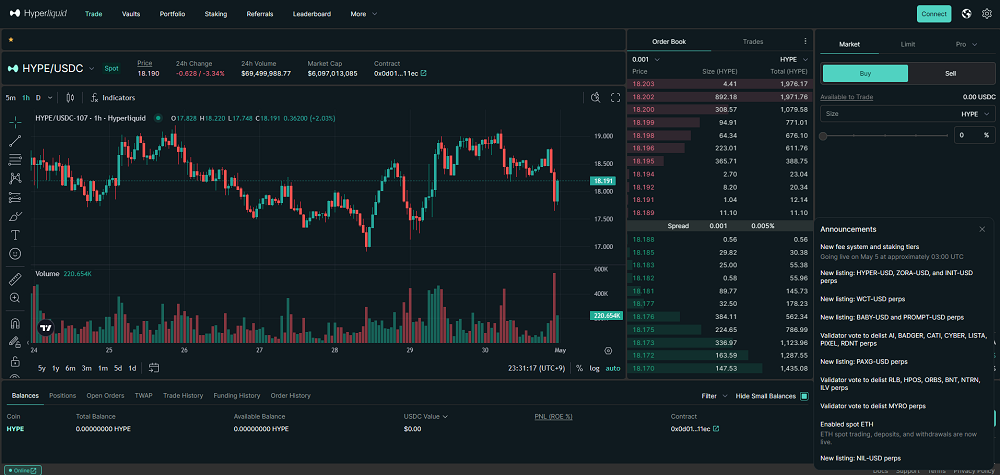
Task: Open the USDC Value column dropdown
Action: pyautogui.click(x=425, y=416)
